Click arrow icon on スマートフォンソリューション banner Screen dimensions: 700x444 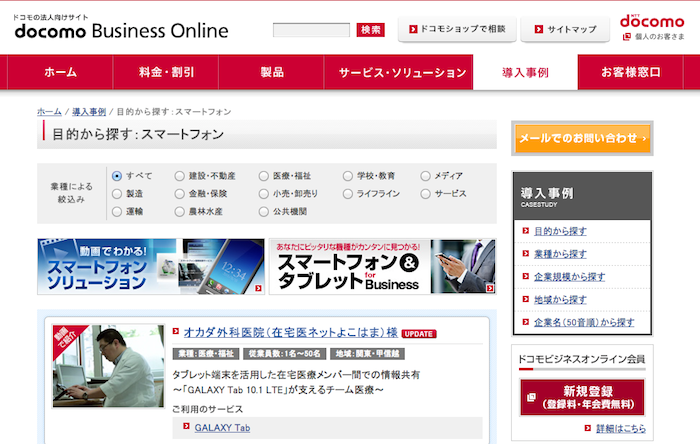pos(258,288)
